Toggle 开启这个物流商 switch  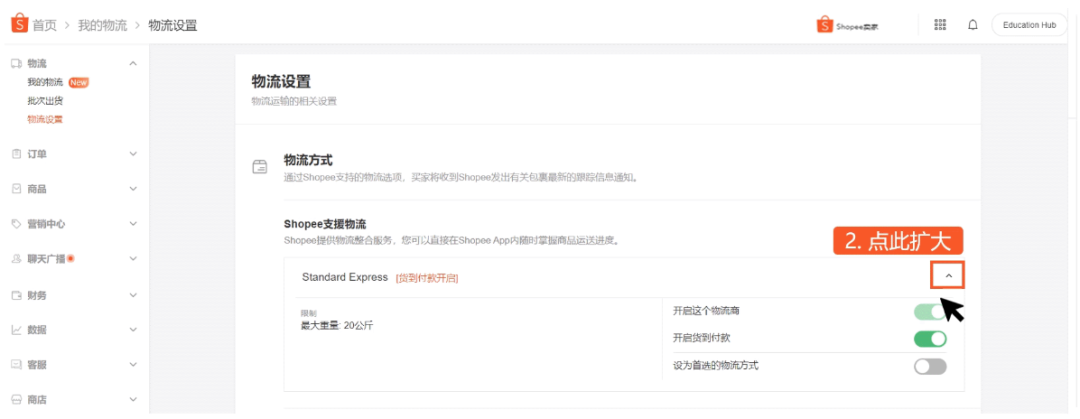[x=930, y=311]
